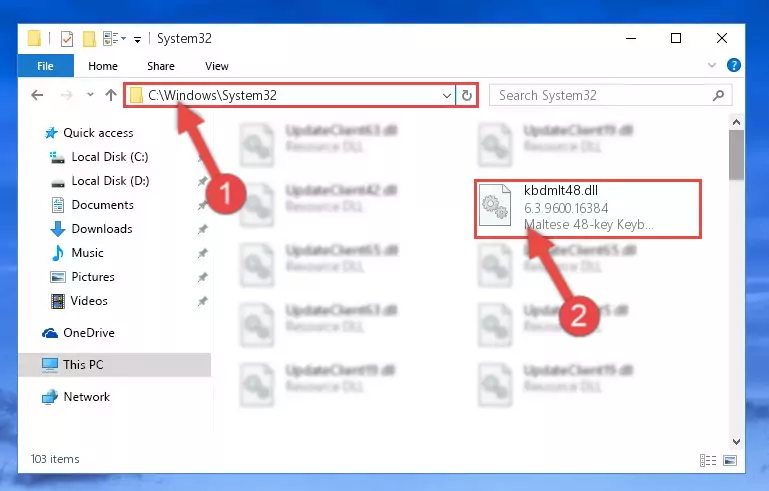Unpin Pictures using its pin icon
Image resolution: width=769 pixels, height=491 pixels.
[202, 277]
